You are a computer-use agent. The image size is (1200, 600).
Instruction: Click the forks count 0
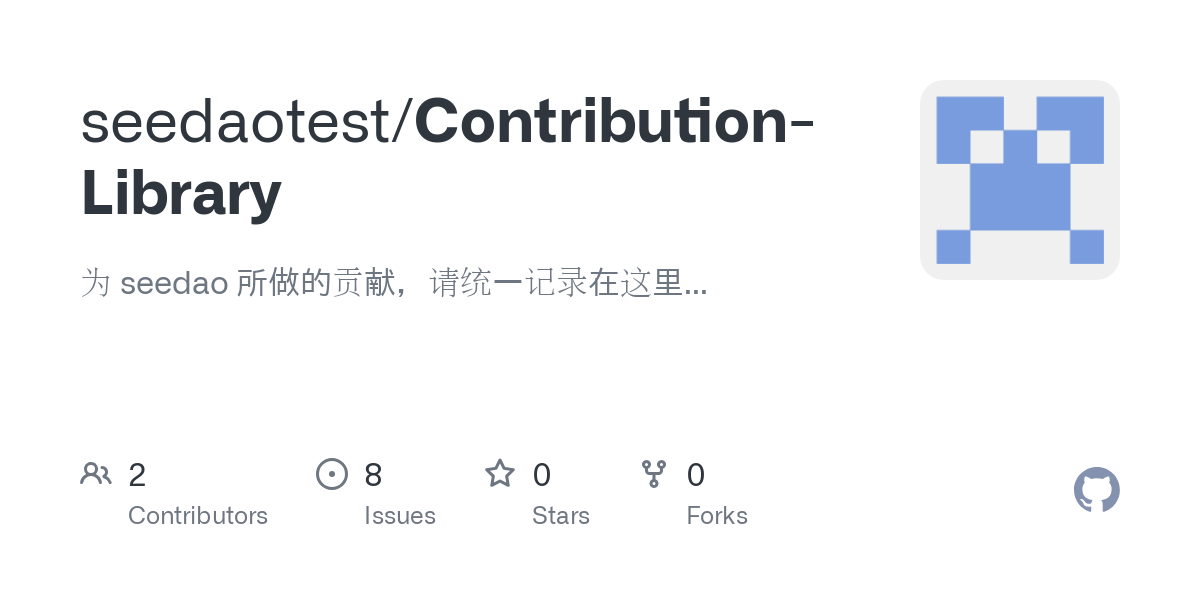[x=696, y=475]
